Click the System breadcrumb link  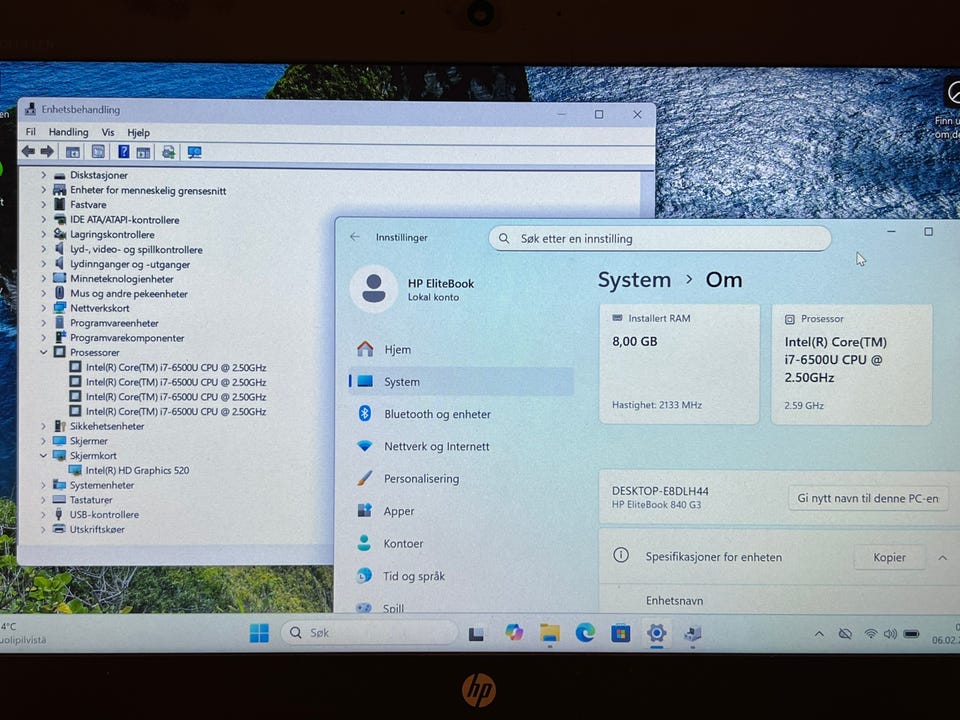tap(634, 280)
